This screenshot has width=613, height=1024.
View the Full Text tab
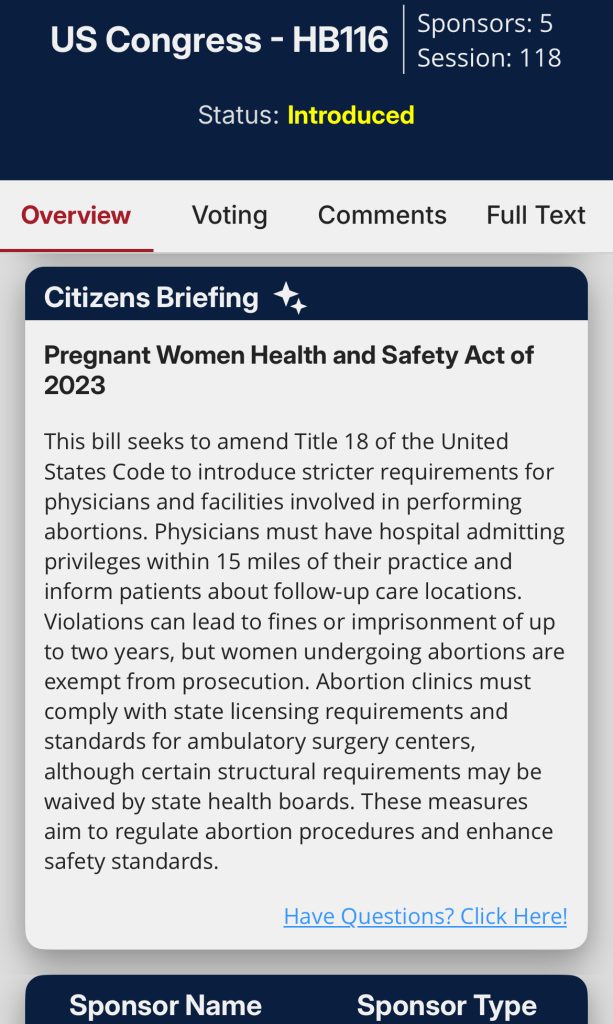tap(536, 215)
